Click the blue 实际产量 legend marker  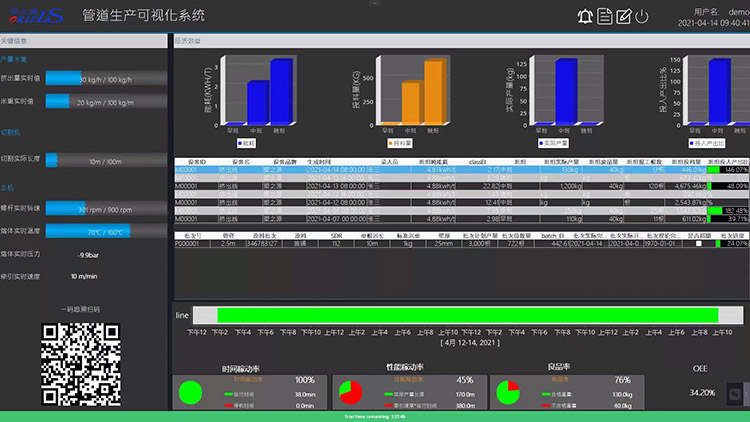point(541,143)
